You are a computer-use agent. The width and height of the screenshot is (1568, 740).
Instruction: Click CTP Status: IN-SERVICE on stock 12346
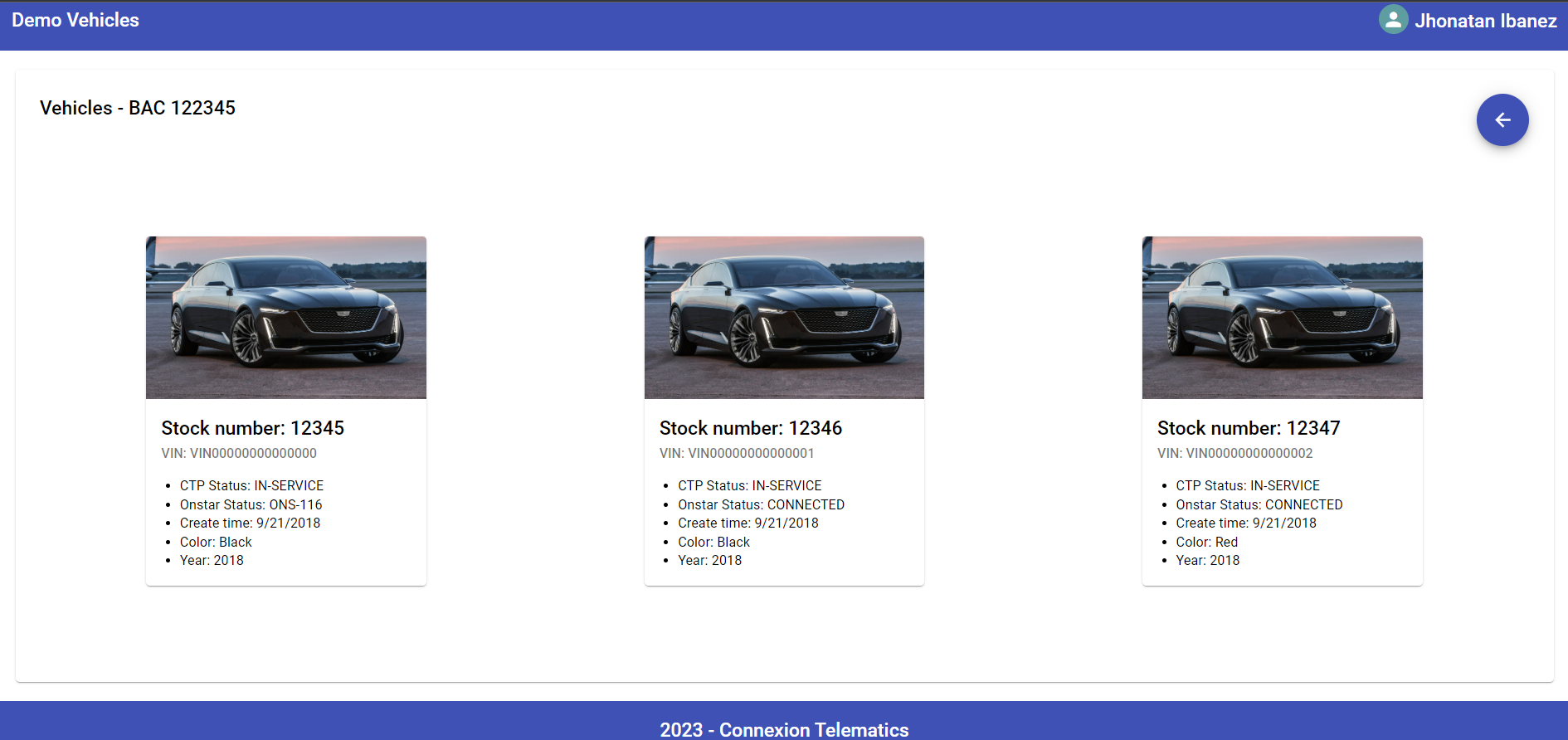point(750,485)
